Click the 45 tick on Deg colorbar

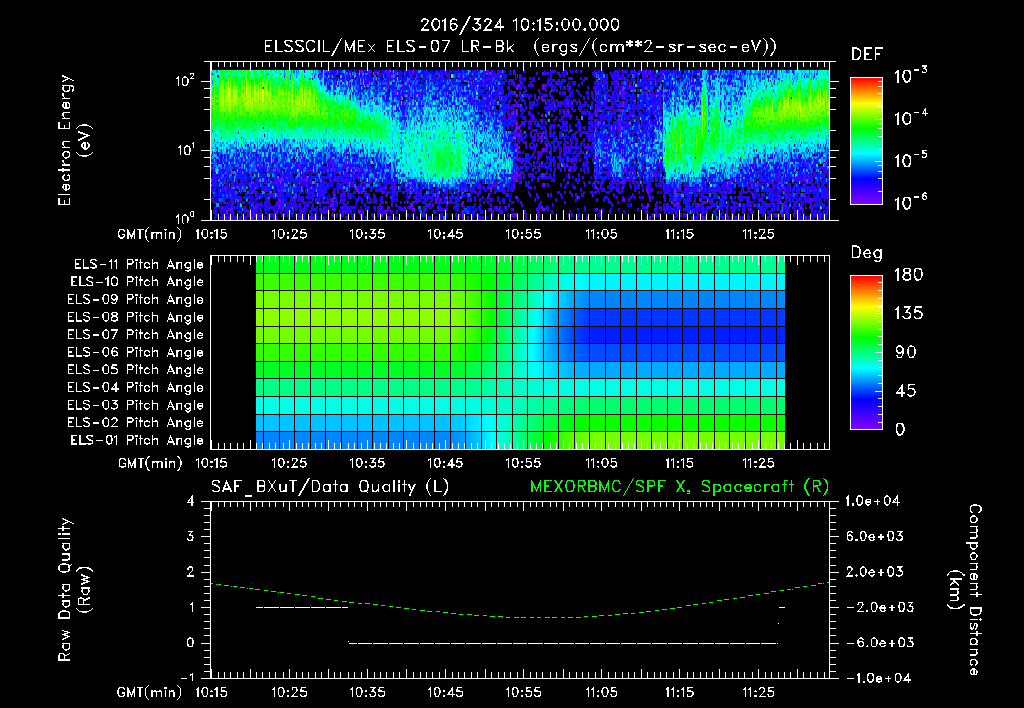click(905, 391)
